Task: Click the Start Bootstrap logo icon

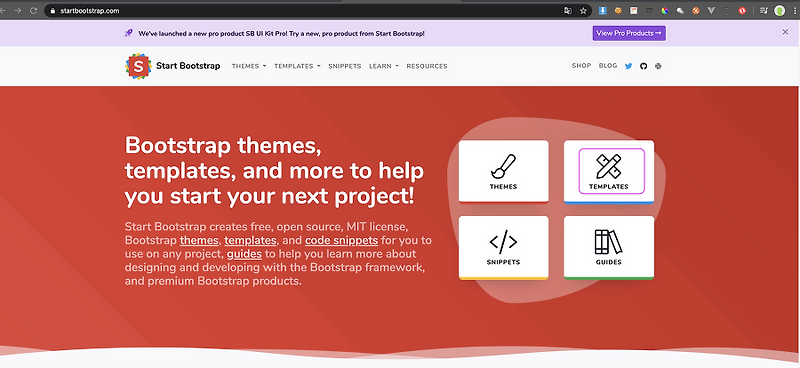Action: click(138, 66)
